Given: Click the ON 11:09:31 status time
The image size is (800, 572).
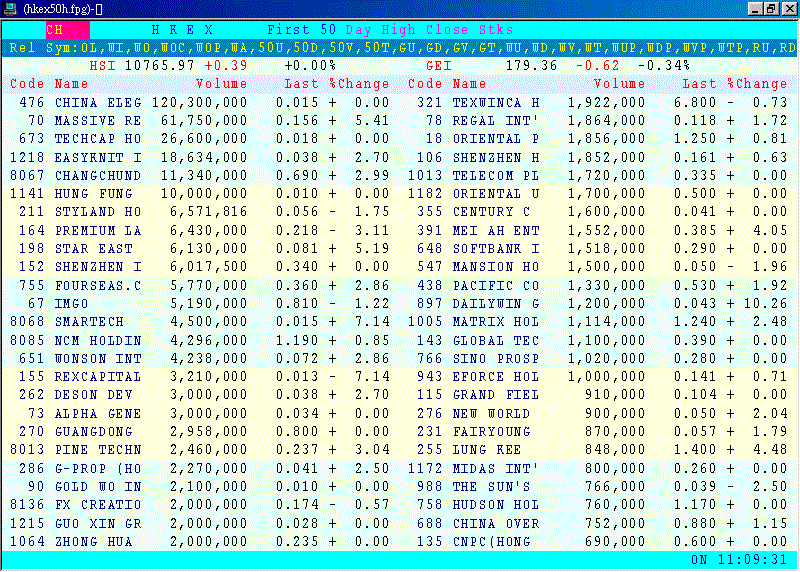Looking at the screenshot, I should click(739, 560).
